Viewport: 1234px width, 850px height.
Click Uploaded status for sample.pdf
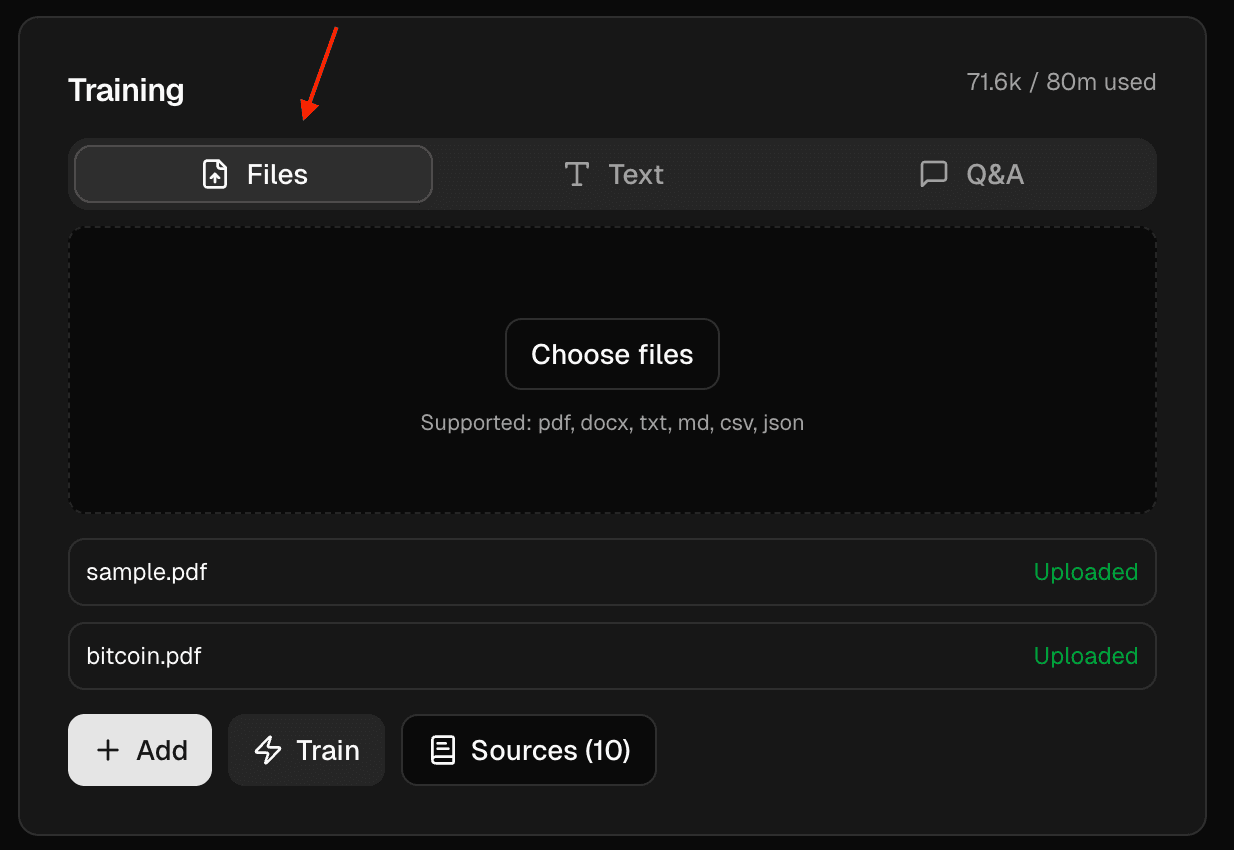tap(1085, 573)
